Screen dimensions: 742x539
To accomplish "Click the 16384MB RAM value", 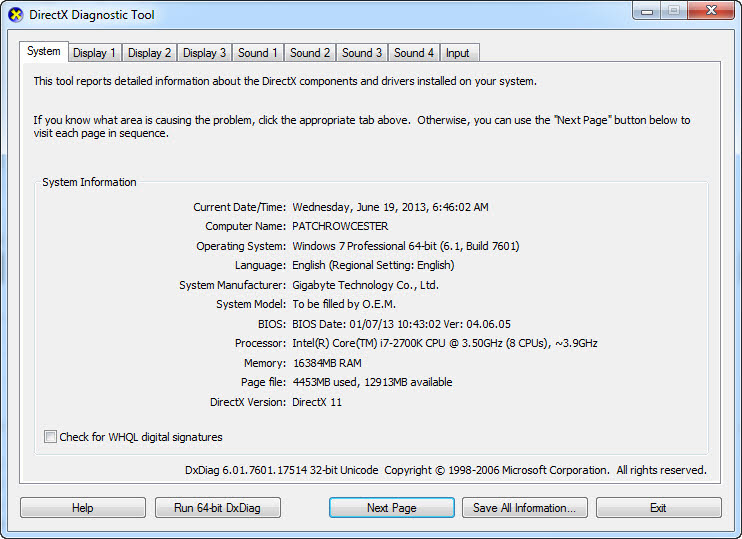I will pyautogui.click(x=327, y=363).
